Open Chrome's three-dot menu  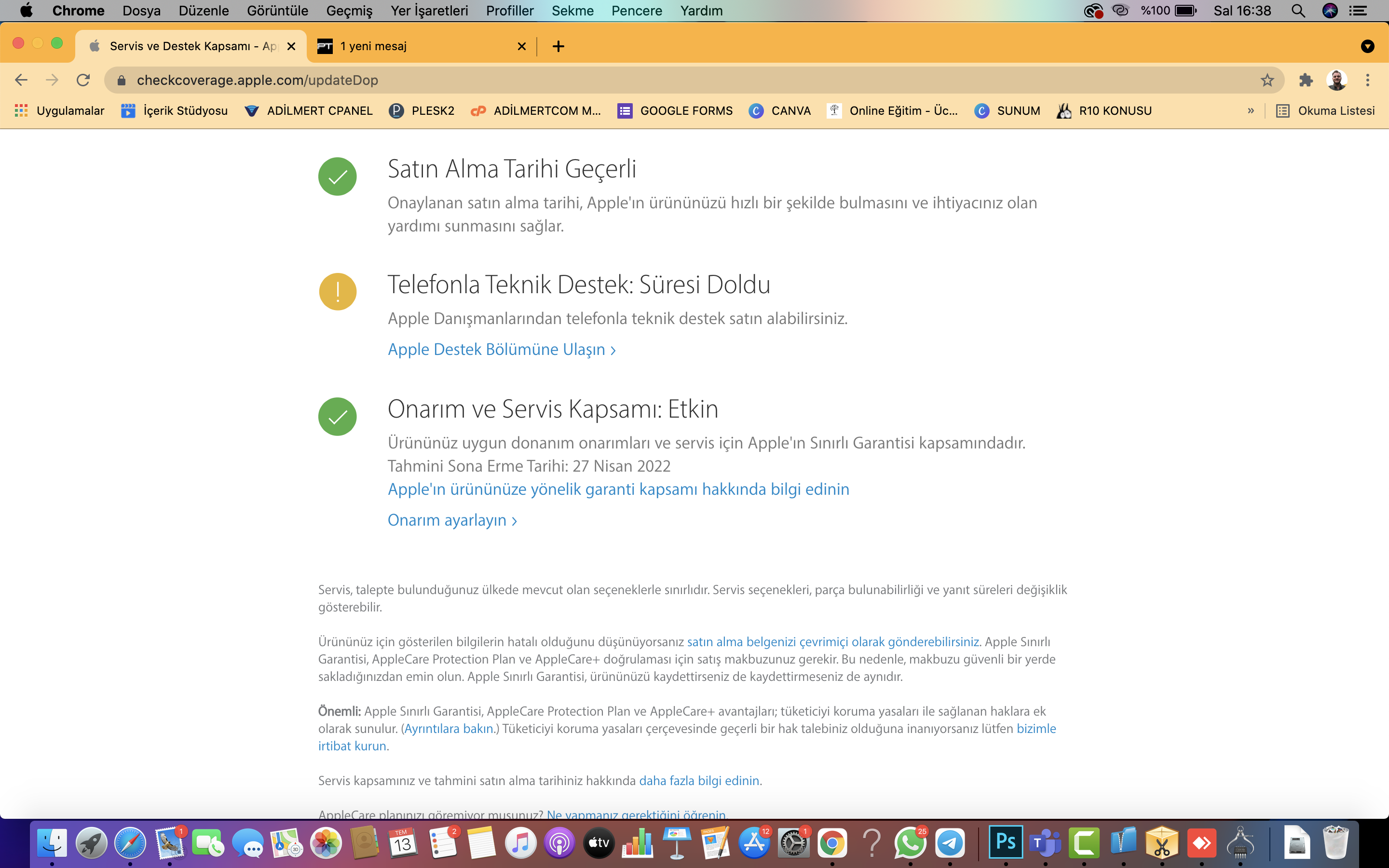[1368, 80]
